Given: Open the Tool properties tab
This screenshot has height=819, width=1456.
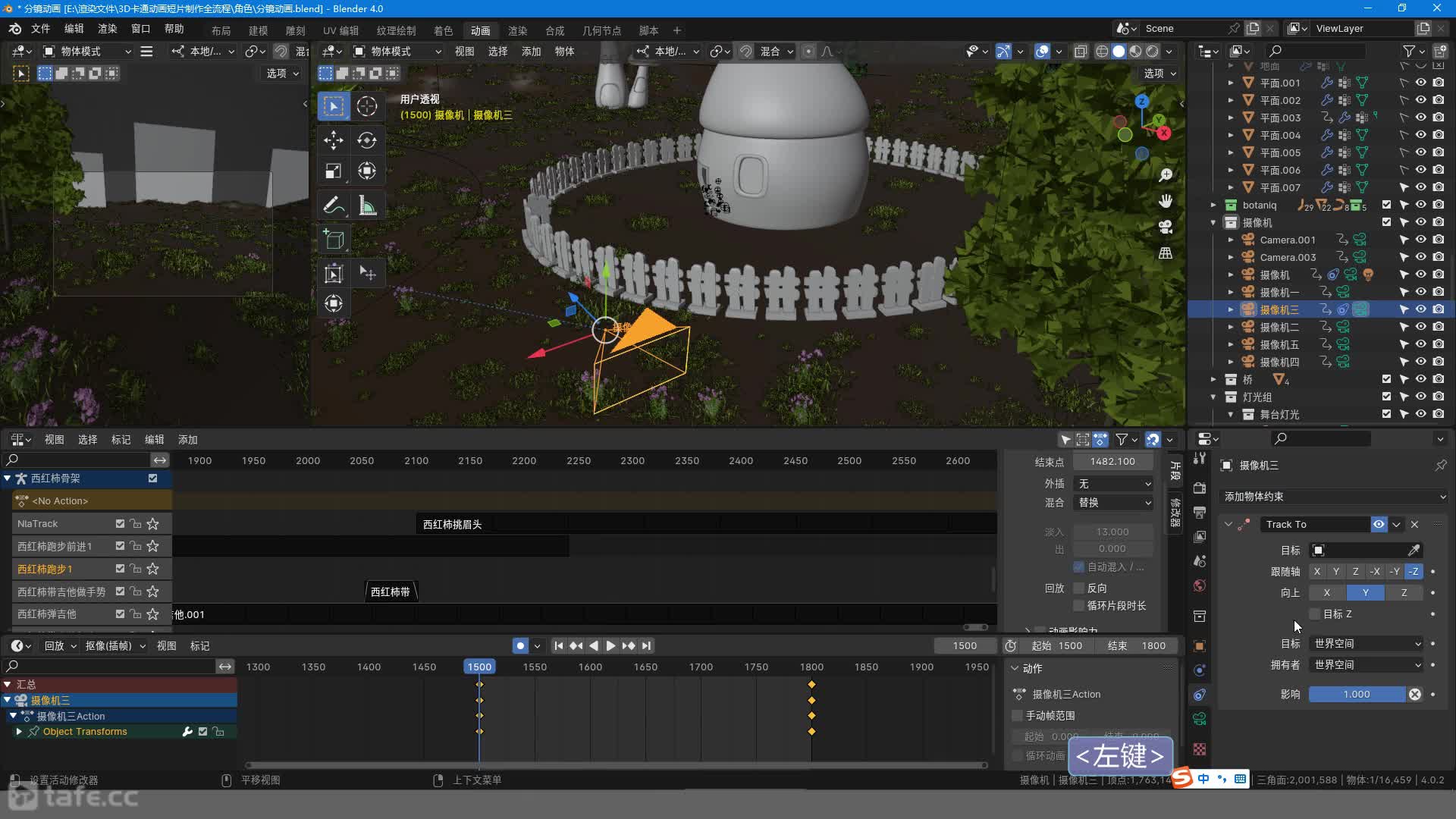Looking at the screenshot, I should (x=1200, y=458).
